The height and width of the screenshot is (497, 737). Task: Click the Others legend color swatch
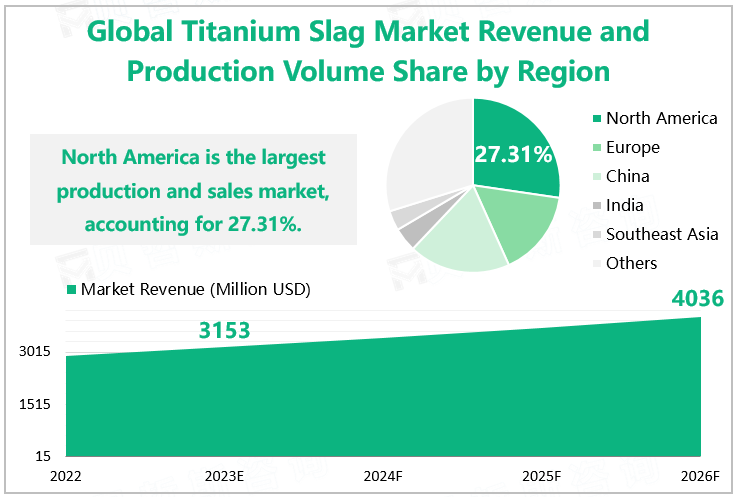pyautogui.click(x=596, y=264)
